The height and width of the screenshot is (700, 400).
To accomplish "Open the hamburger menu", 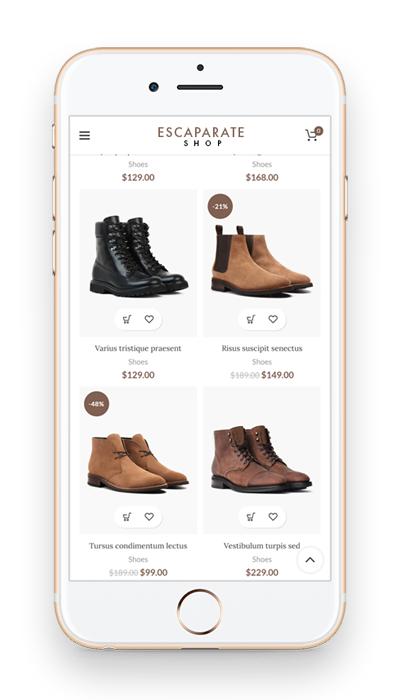I will tap(84, 135).
